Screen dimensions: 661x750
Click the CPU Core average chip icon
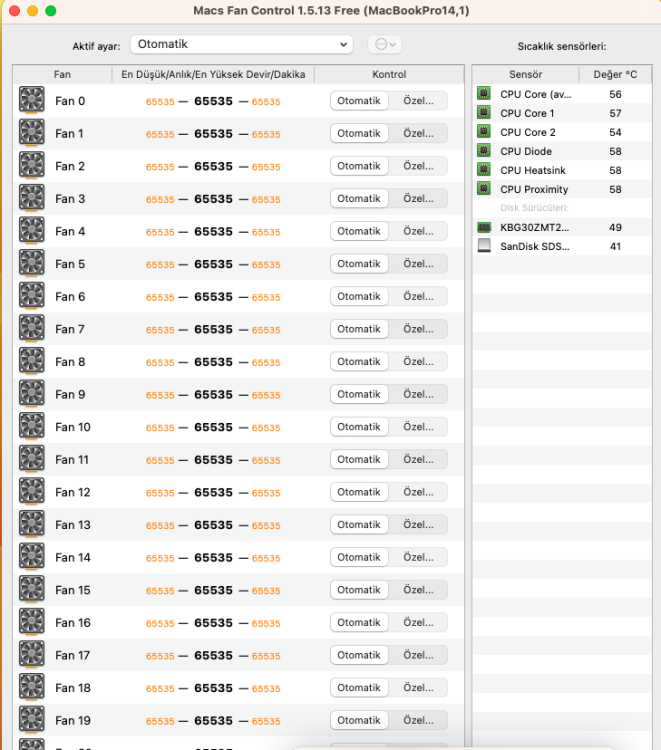(x=484, y=93)
